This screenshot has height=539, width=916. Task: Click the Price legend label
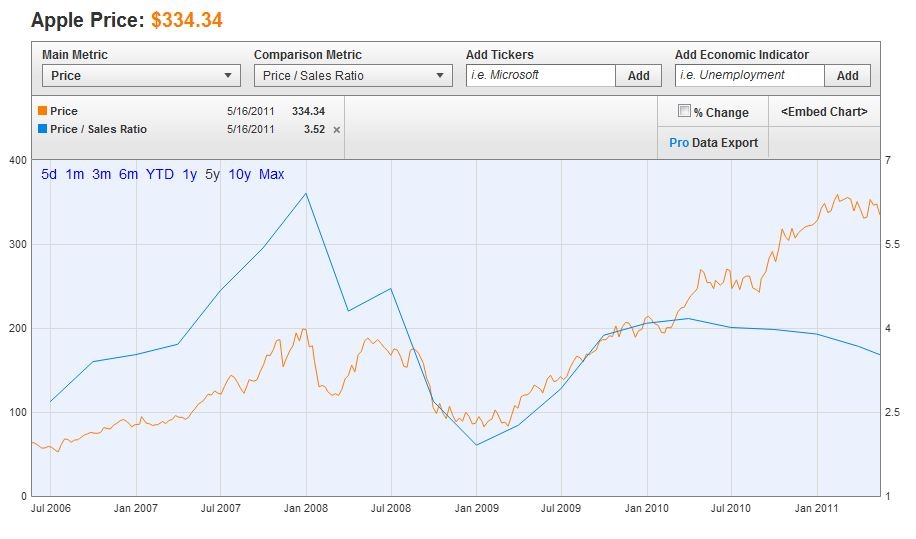coord(64,111)
